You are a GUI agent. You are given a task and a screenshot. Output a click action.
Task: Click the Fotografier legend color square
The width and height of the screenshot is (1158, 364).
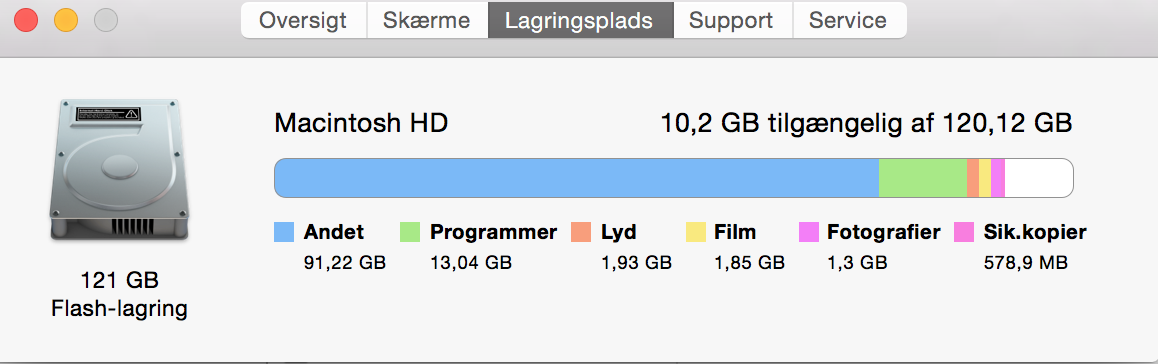tap(809, 233)
